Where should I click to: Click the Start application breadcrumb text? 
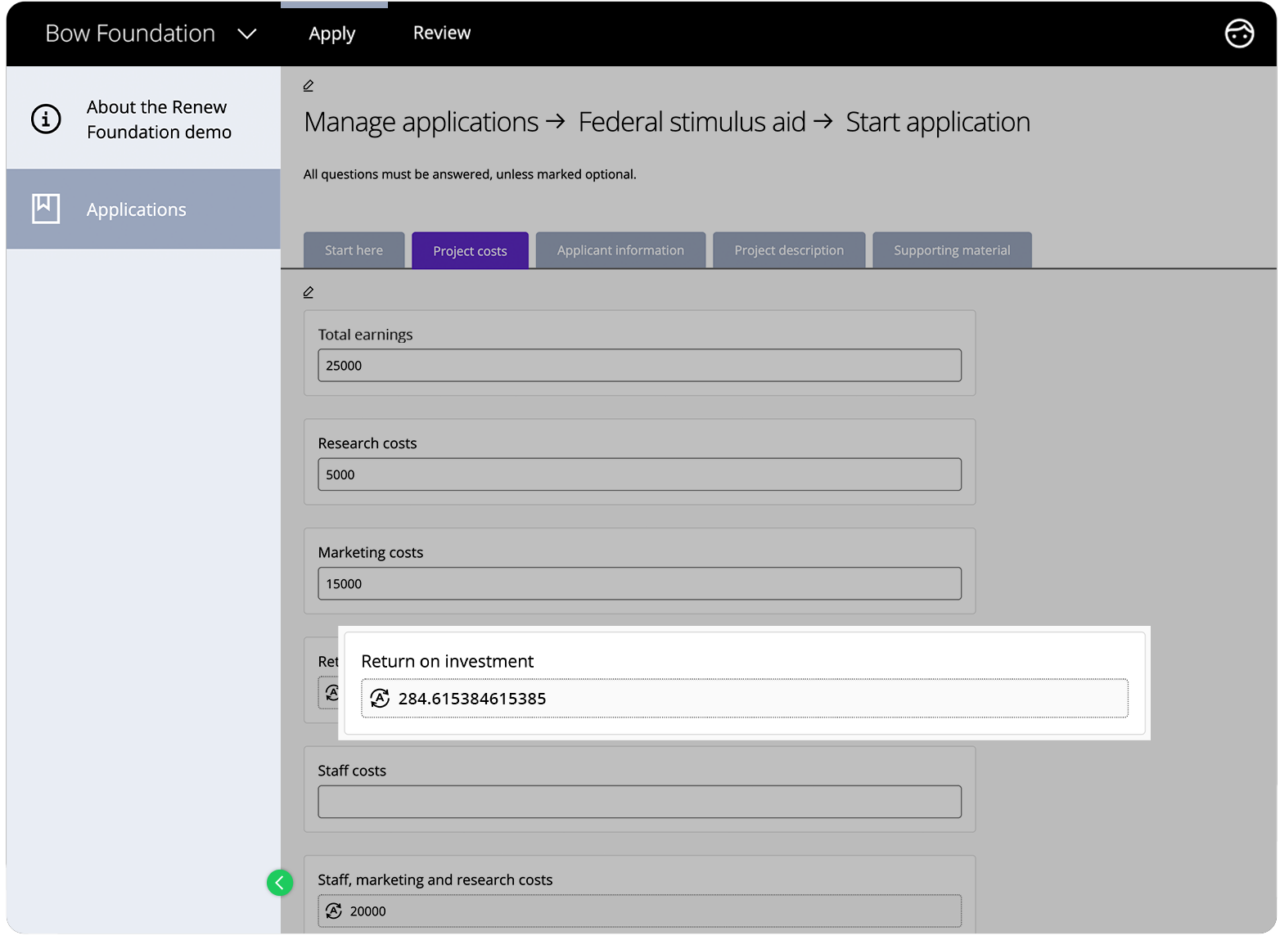(938, 122)
